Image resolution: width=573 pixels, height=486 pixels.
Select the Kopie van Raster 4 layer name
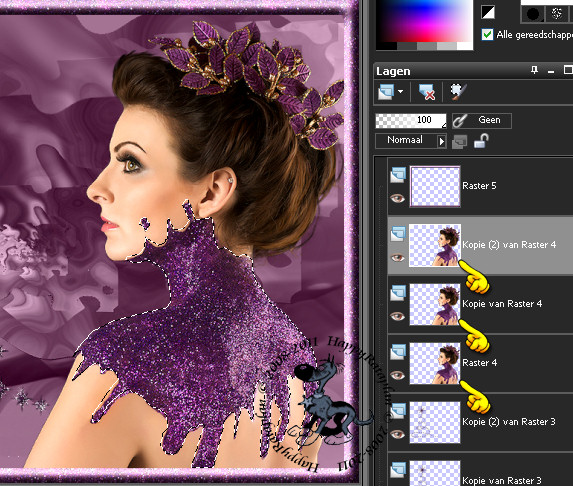[x=502, y=304]
